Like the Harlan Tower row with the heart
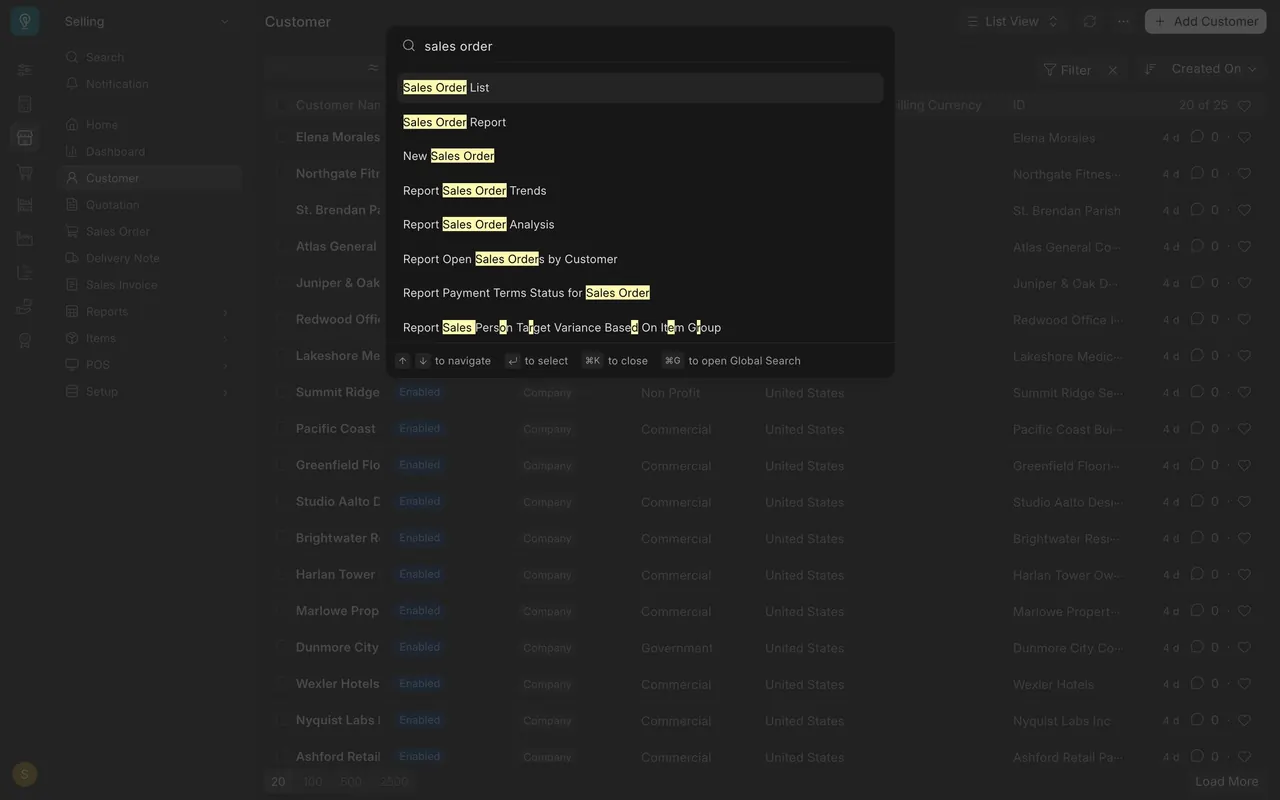 click(x=1244, y=575)
